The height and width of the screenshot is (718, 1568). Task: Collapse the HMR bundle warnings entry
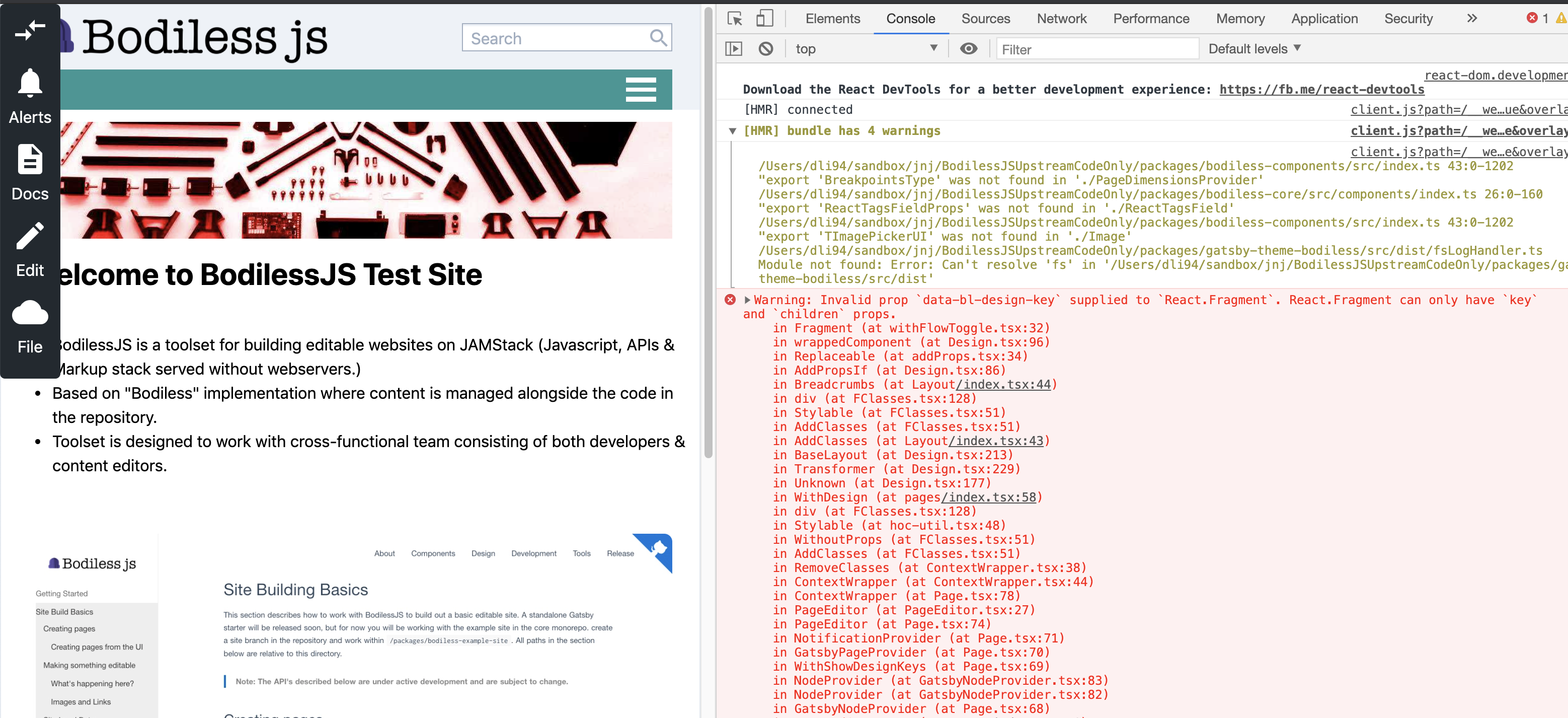tap(733, 131)
